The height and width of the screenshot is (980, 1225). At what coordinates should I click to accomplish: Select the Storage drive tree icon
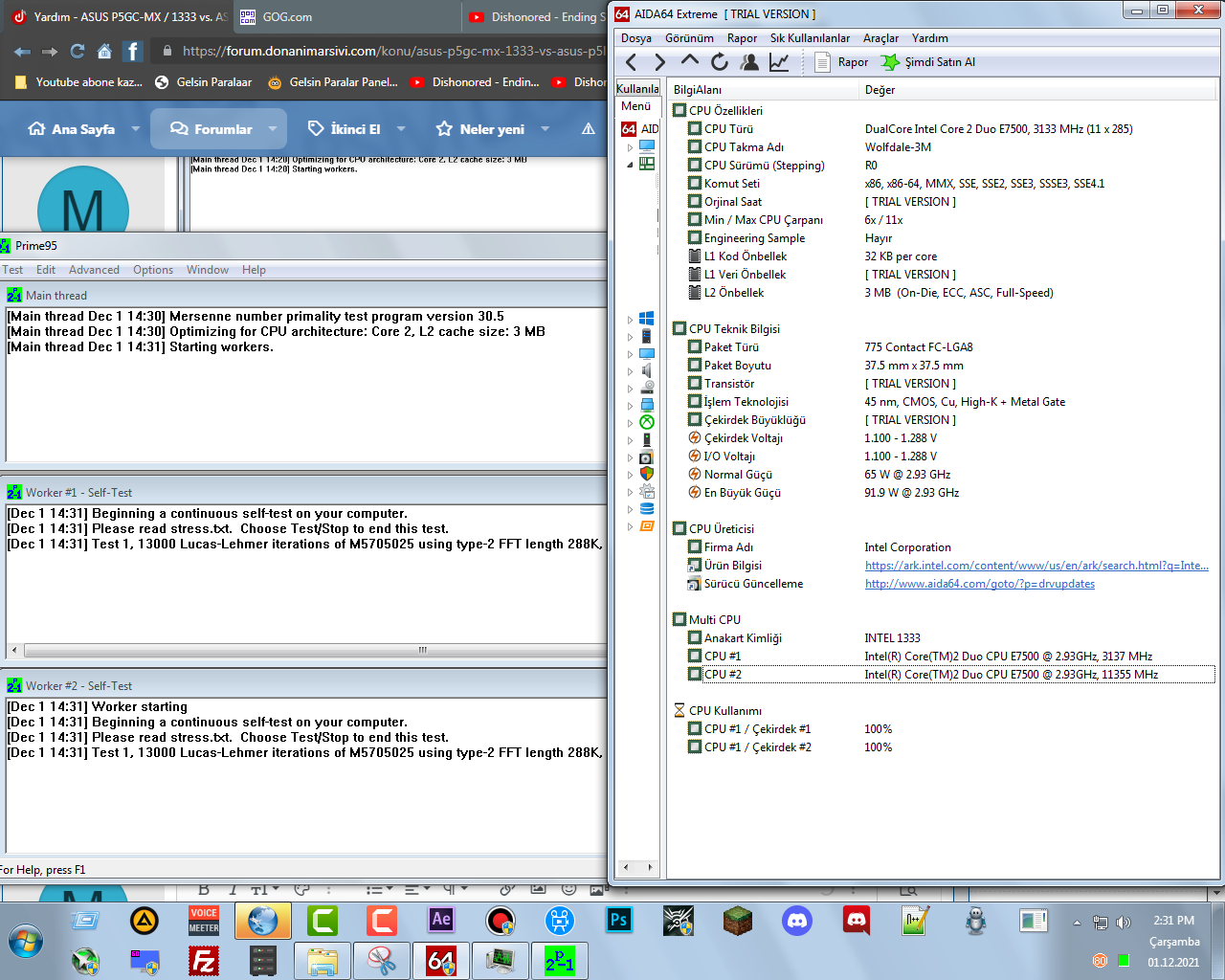647,388
